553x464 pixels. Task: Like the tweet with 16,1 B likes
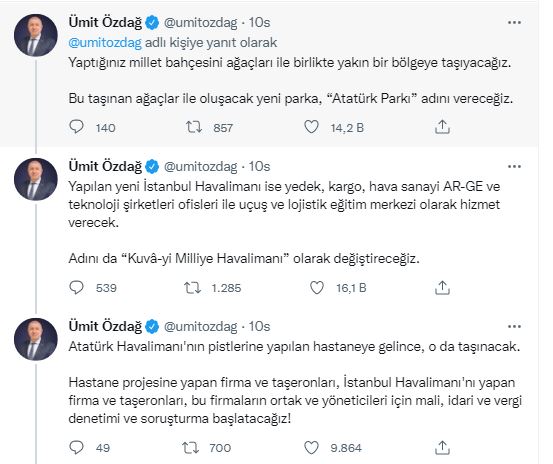click(x=317, y=288)
